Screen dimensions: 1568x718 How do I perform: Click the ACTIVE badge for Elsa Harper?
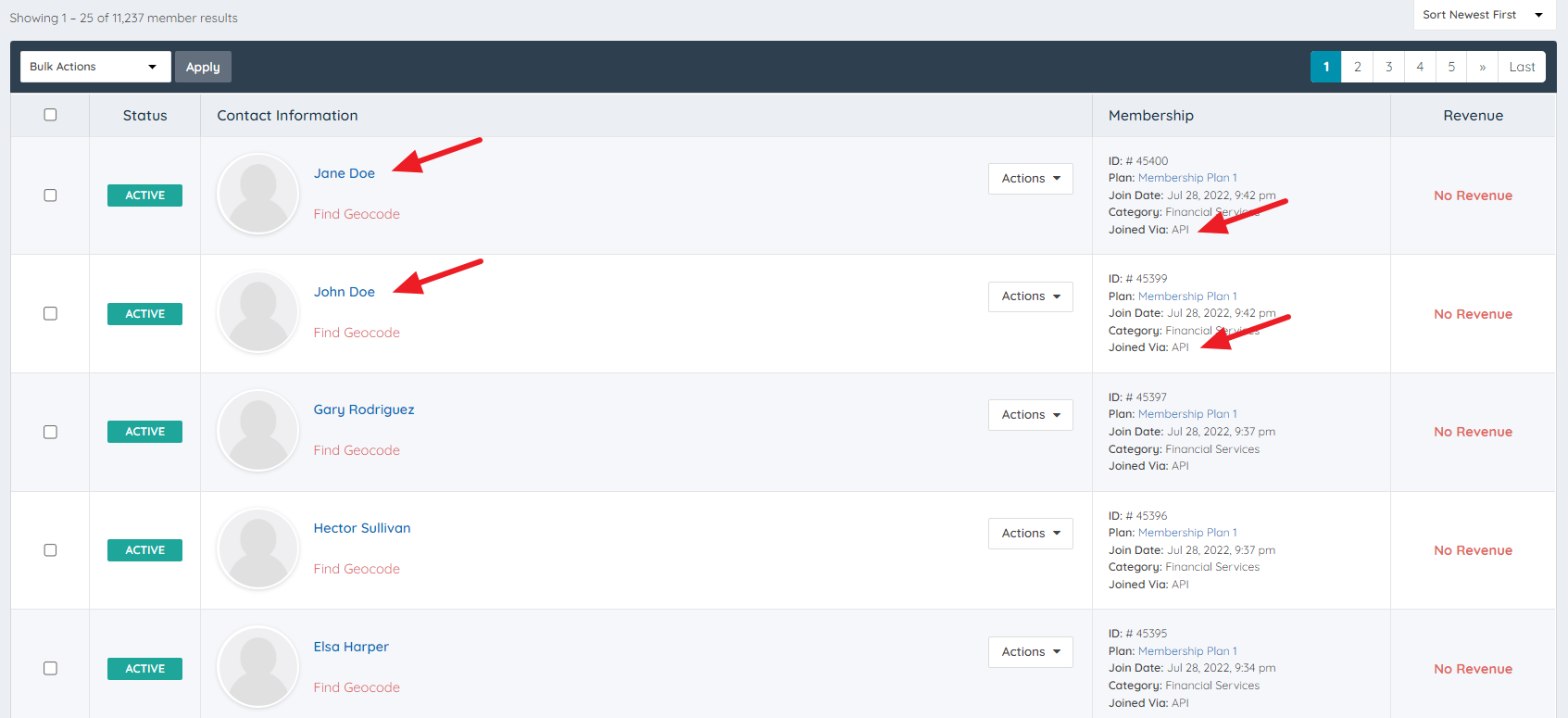tap(144, 669)
